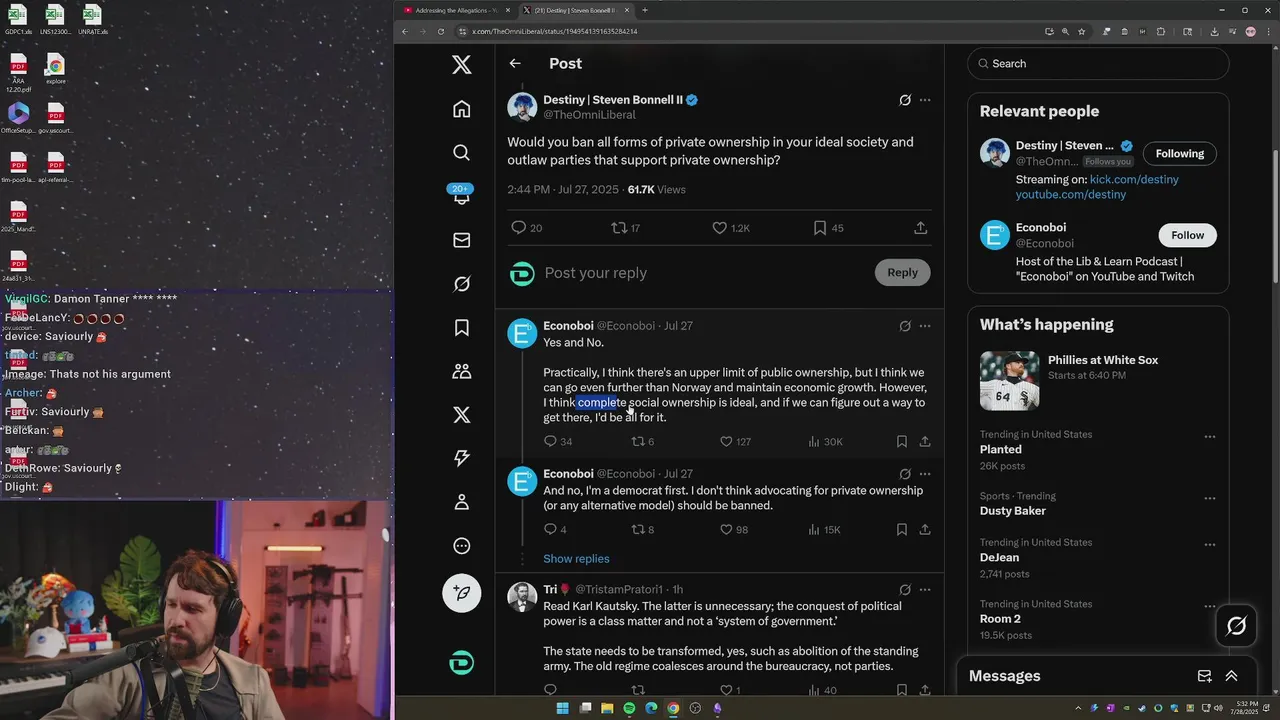This screenshot has height=720, width=1280.
Task: Compose new message in Messages drawer
Action: coord(1204,676)
